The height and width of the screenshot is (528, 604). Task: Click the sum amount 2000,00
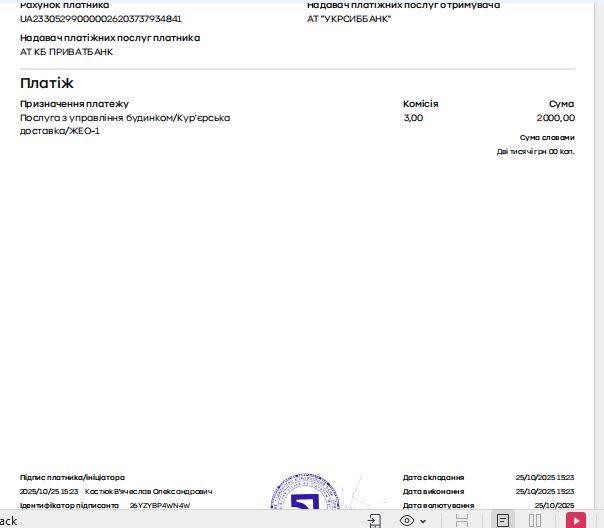(x=555, y=118)
